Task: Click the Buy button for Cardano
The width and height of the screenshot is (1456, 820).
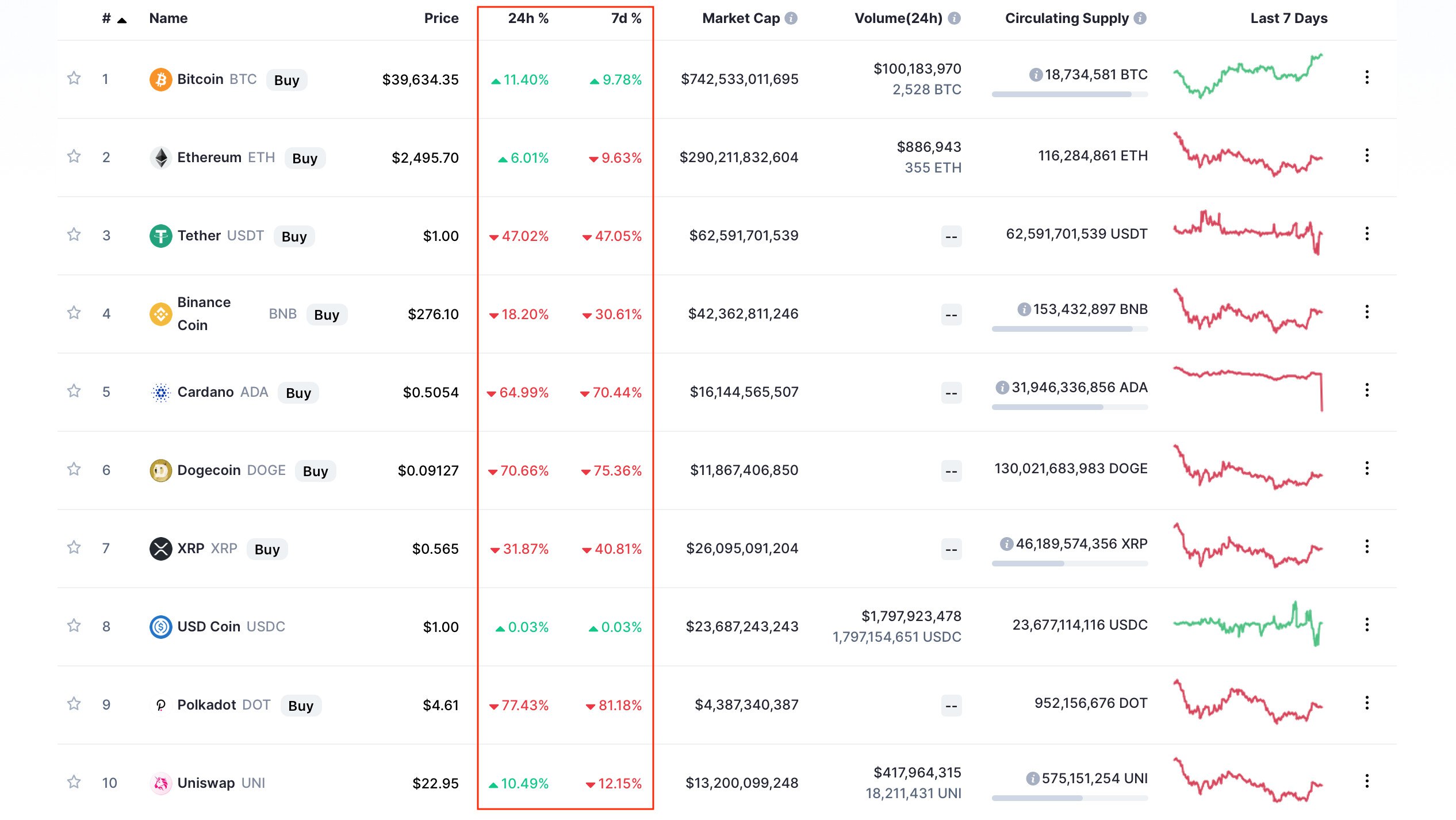Action: [298, 393]
